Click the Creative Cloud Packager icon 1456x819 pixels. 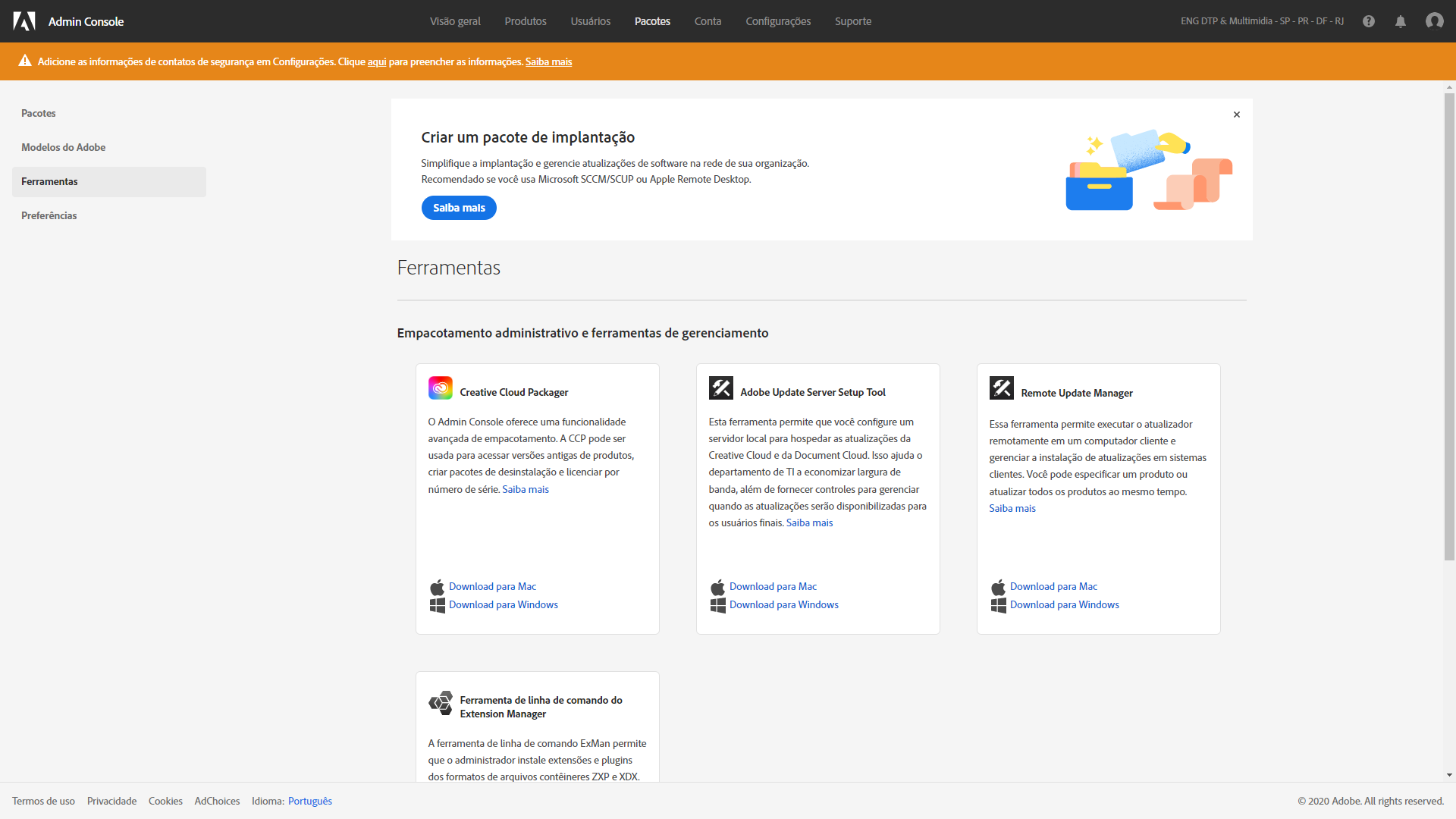pos(441,388)
